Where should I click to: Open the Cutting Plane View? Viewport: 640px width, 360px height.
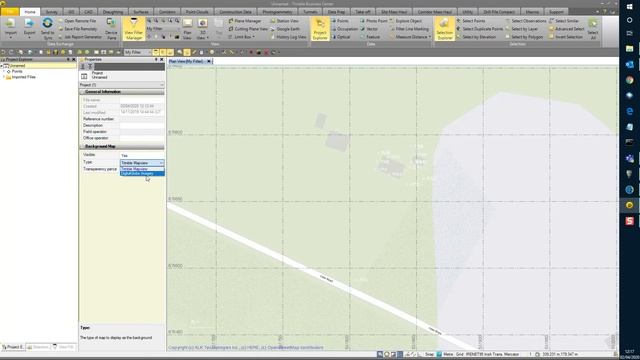[248, 29]
